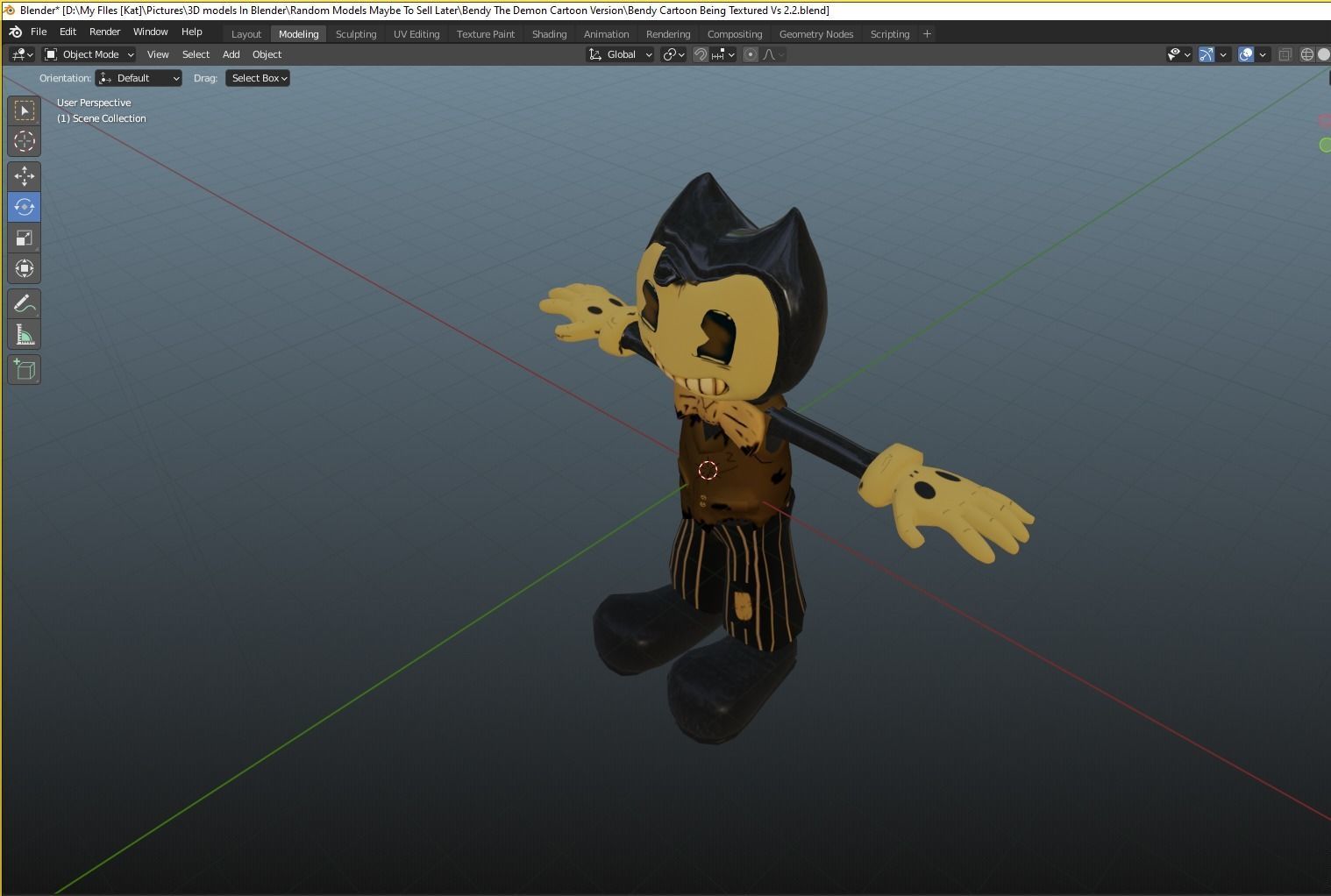Screen dimensions: 1331x896
Task: Open the viewport Add menu
Action: (x=231, y=54)
